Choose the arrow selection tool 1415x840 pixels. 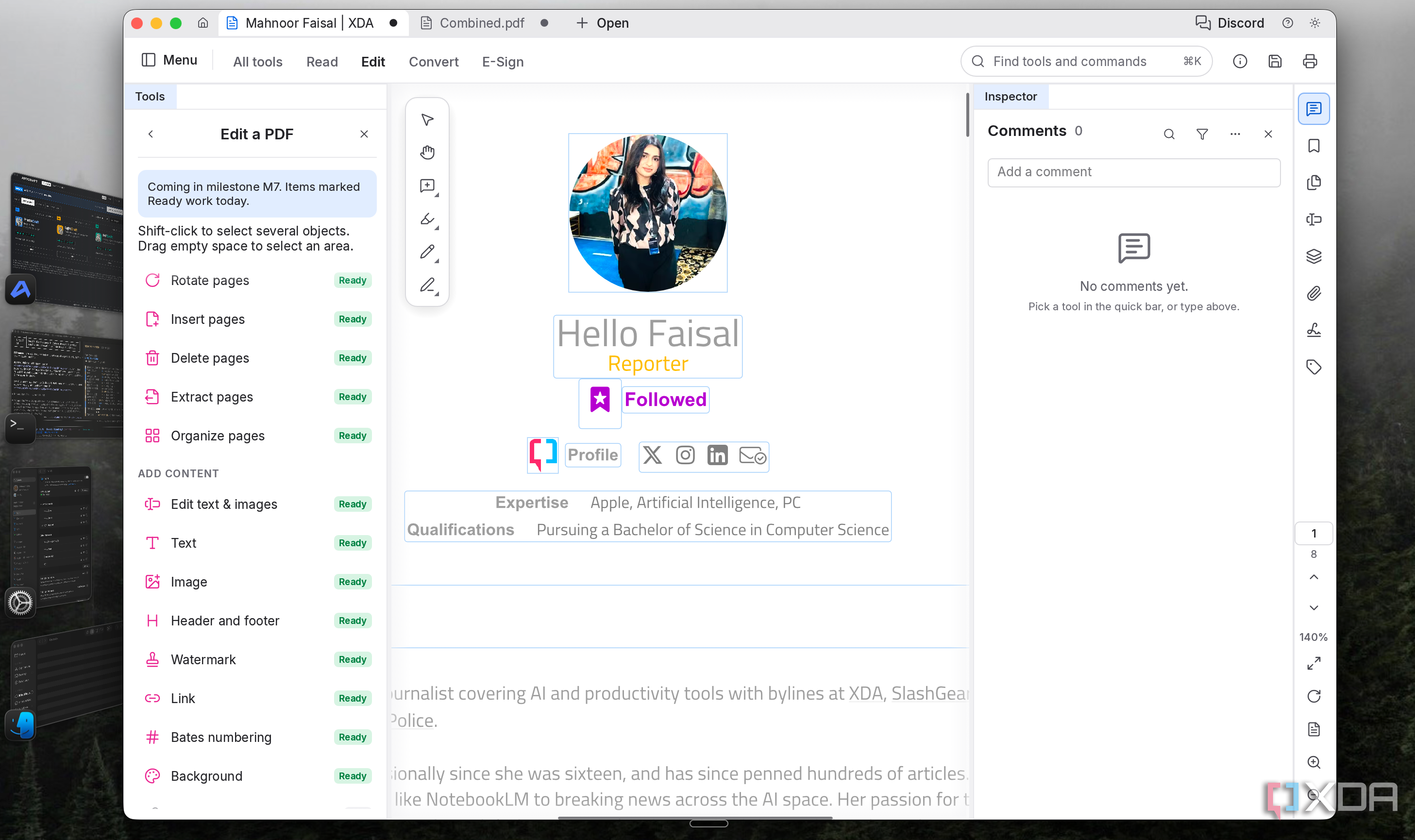pos(427,119)
